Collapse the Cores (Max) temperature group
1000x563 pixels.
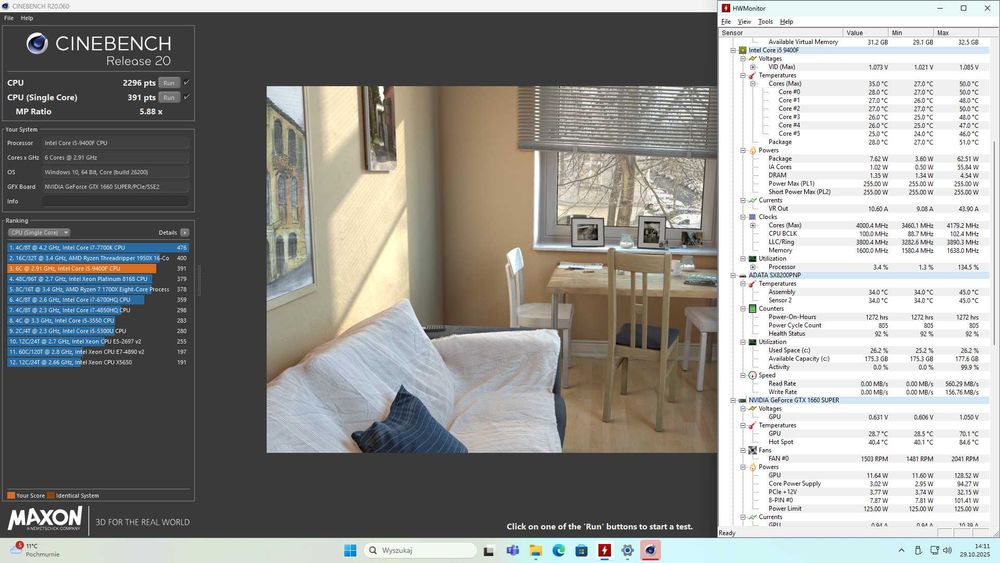click(753, 84)
